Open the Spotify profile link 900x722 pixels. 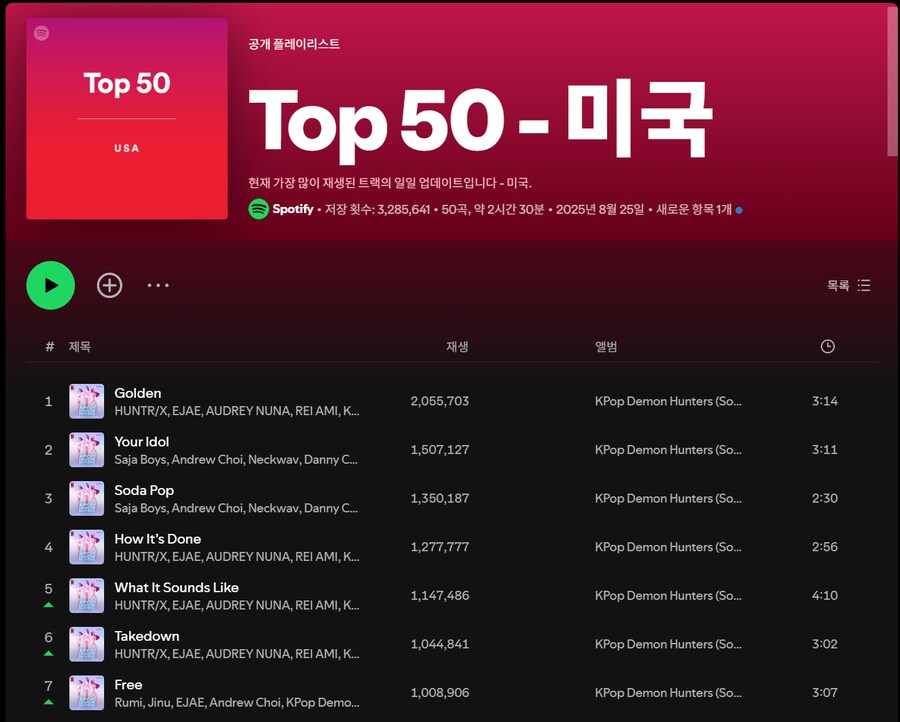pos(293,209)
